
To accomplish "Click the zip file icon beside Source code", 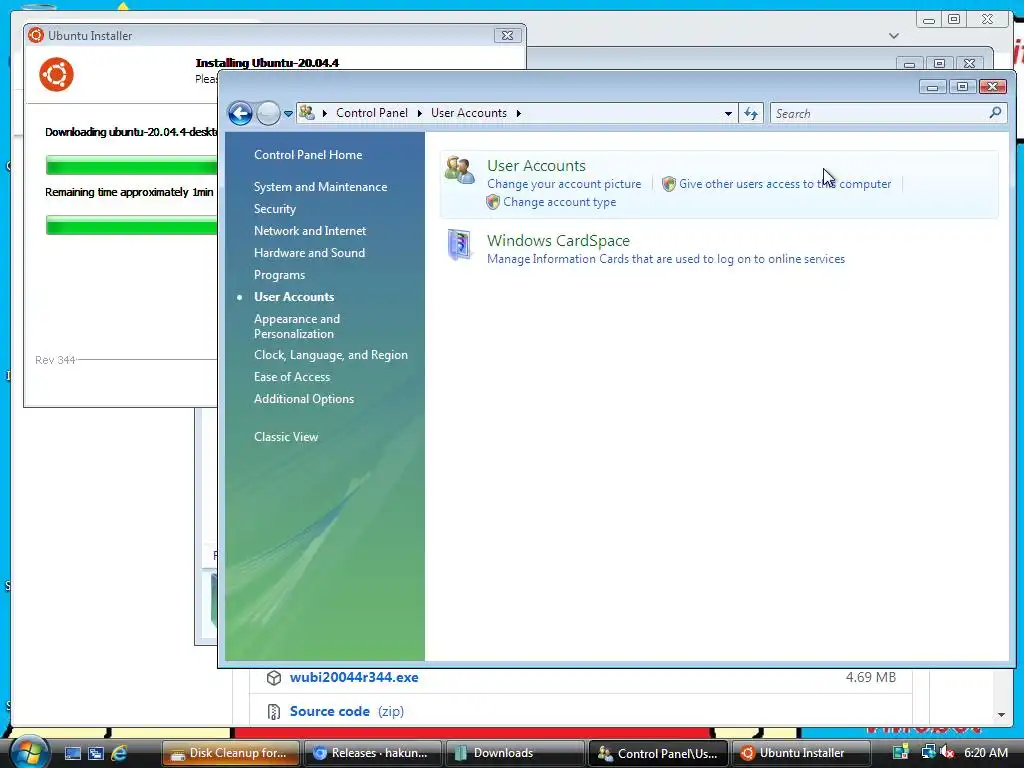I will click(x=274, y=712).
